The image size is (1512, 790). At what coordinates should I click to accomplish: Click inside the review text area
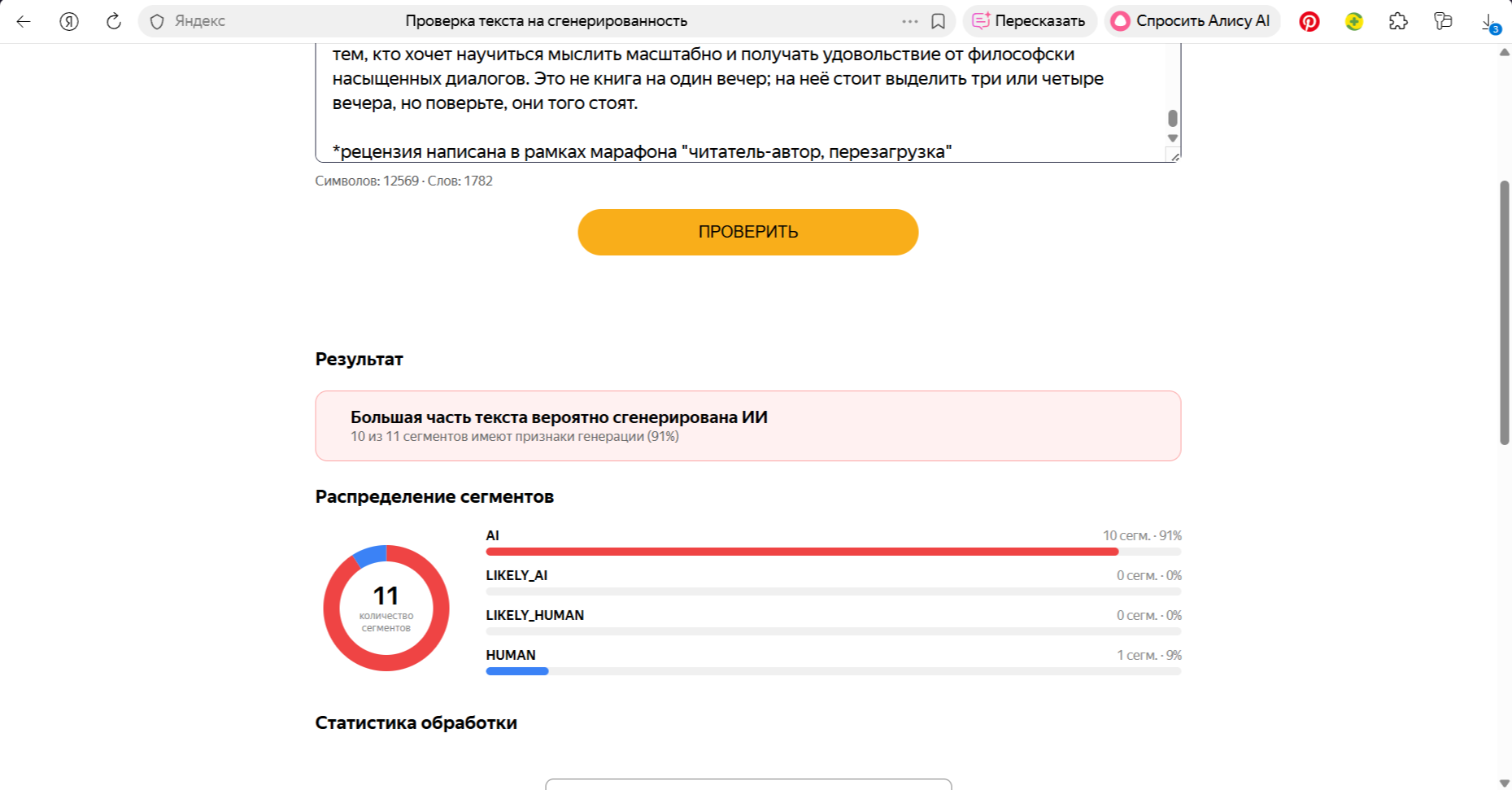click(x=740, y=102)
